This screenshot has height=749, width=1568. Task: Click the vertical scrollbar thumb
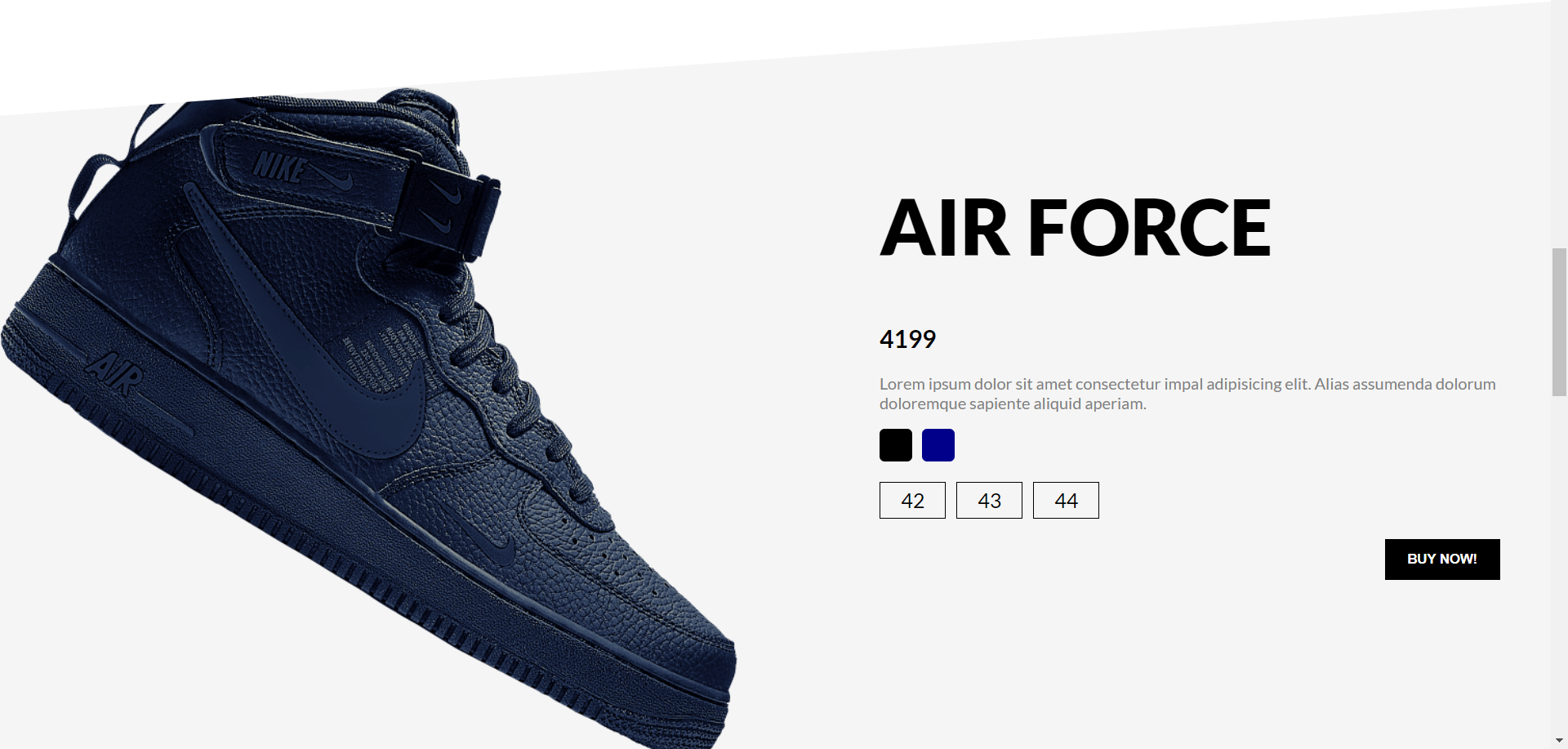(1559, 322)
